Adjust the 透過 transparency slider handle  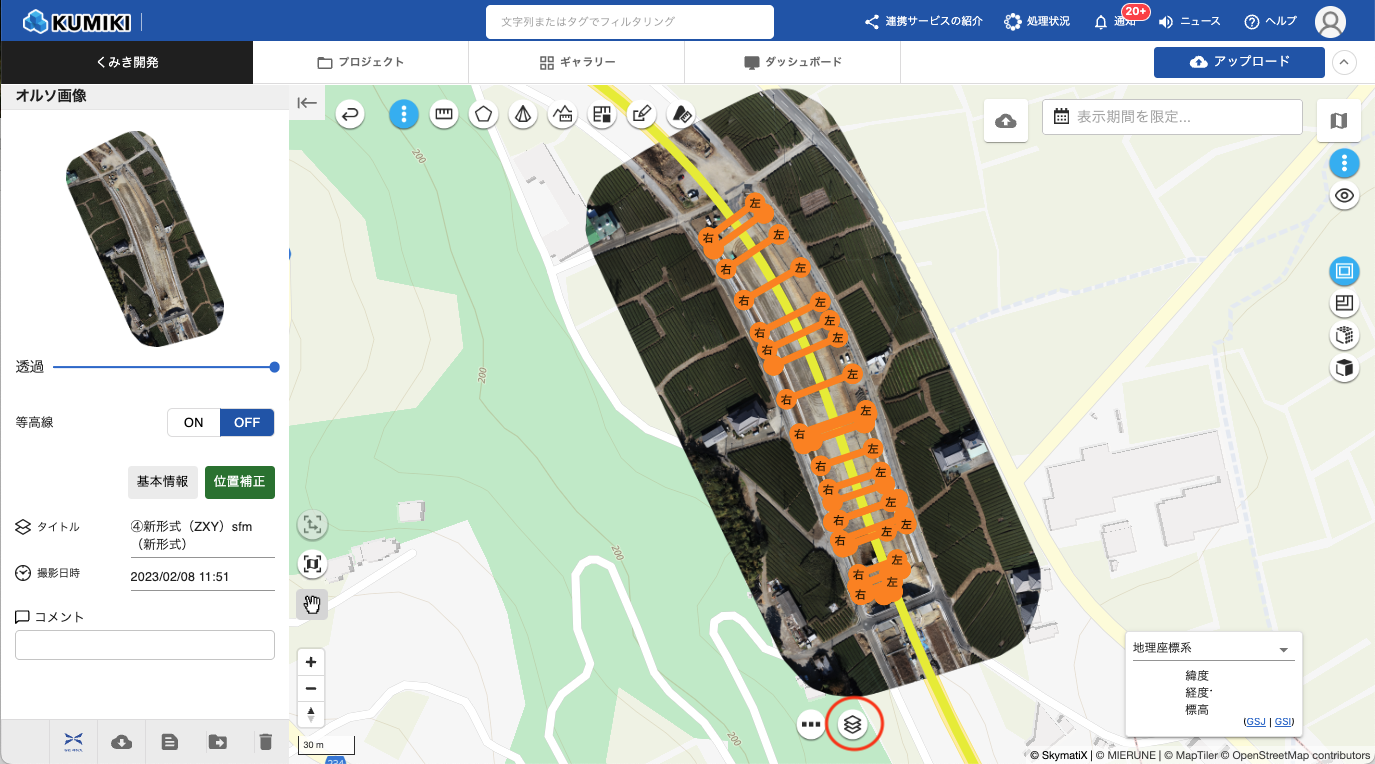pos(274,367)
